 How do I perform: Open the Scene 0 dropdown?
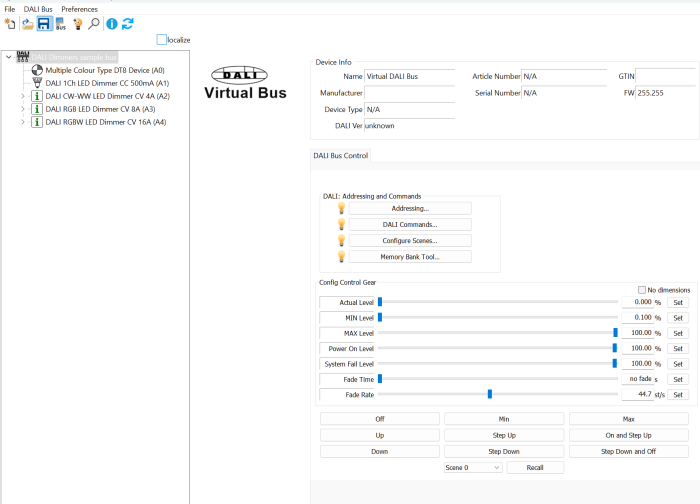(x=473, y=467)
